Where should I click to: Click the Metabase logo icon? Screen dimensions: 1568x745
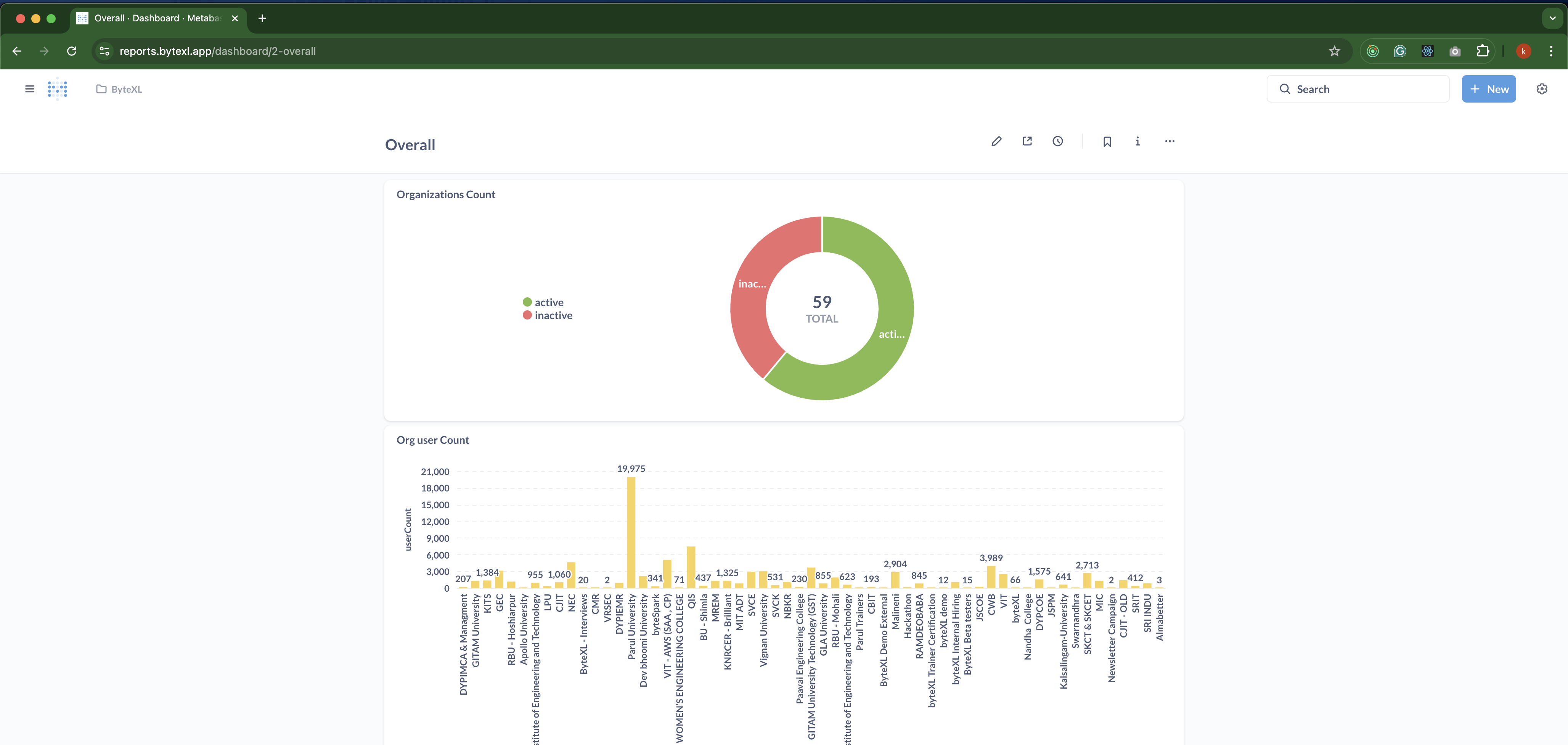[x=57, y=89]
